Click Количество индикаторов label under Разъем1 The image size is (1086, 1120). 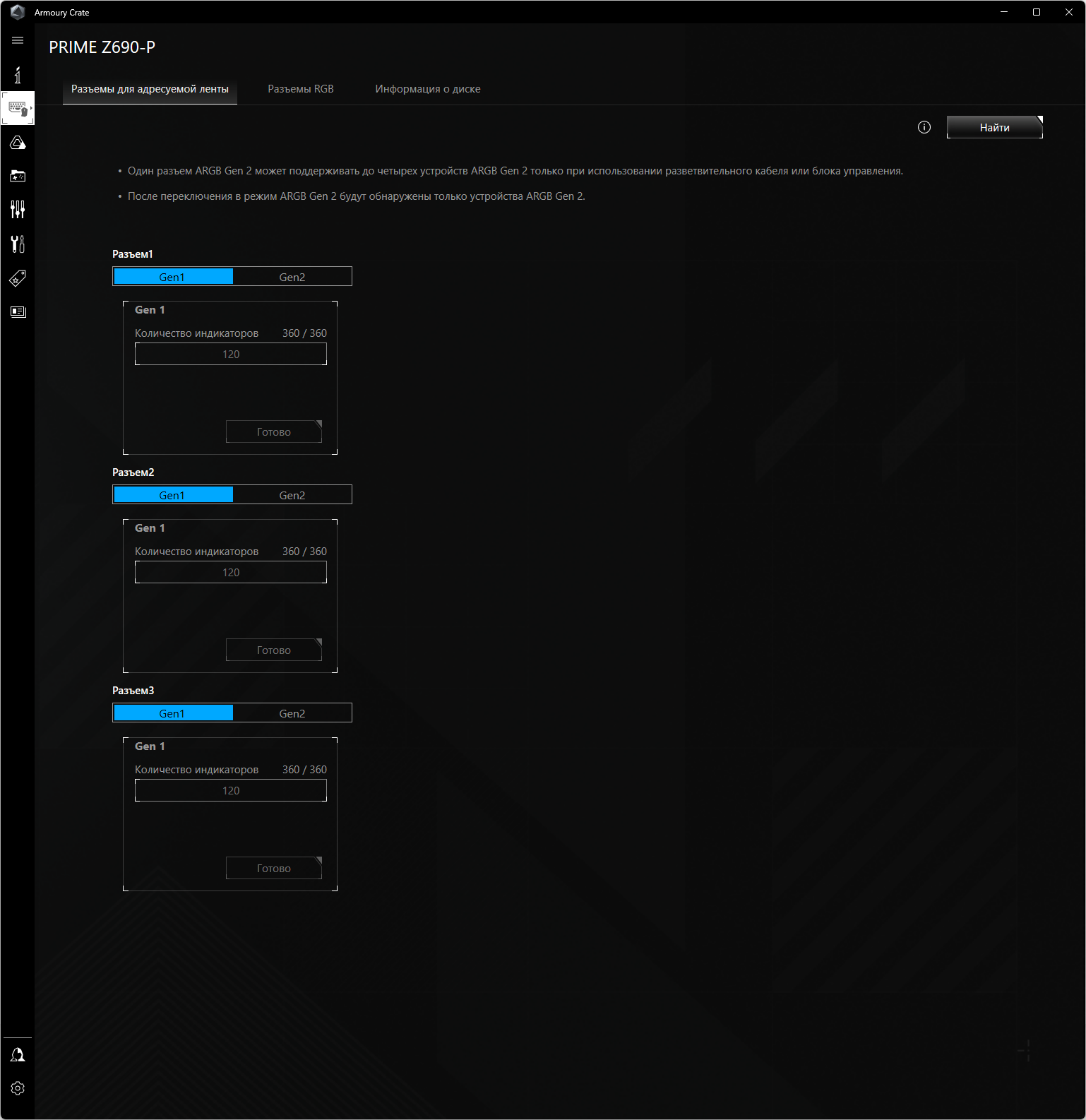(x=197, y=333)
